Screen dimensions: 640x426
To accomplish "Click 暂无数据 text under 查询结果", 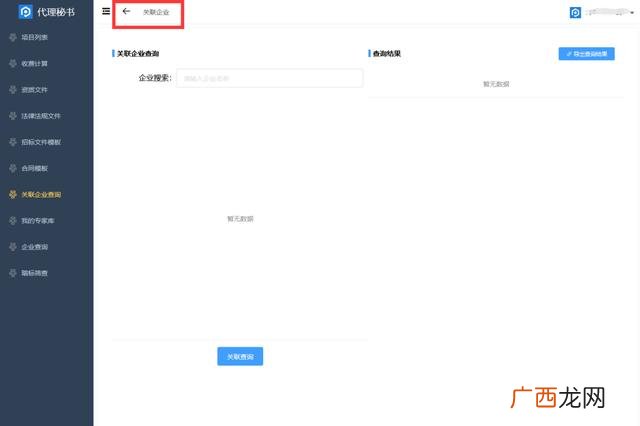I will (496, 84).
